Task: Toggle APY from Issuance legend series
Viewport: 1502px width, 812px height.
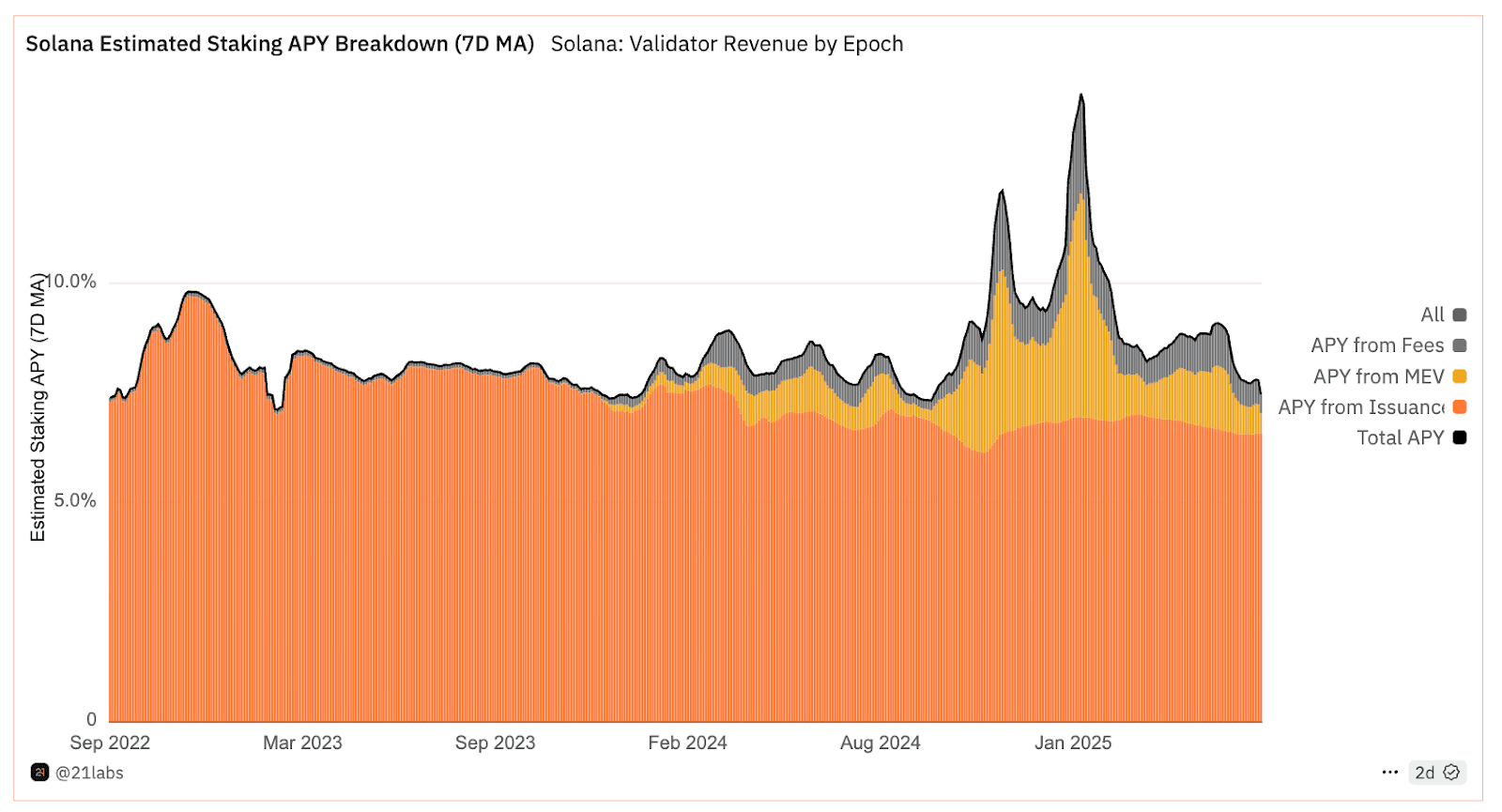Action: pos(1372,407)
